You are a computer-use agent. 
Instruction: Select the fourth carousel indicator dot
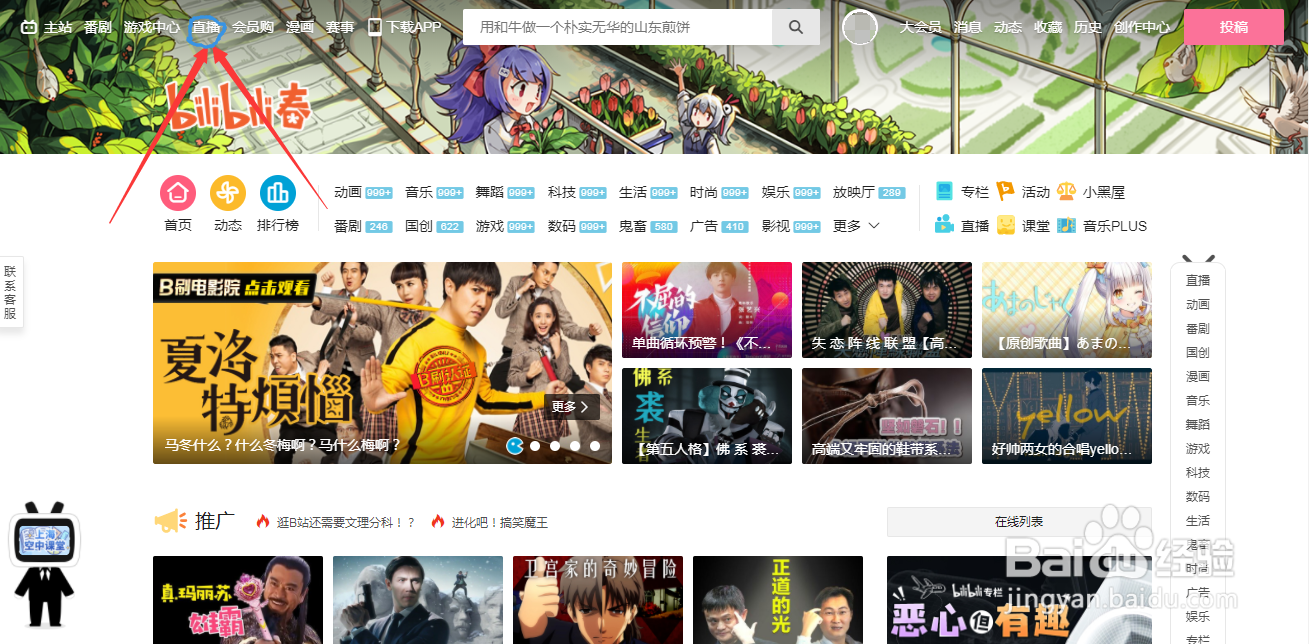click(x=575, y=446)
